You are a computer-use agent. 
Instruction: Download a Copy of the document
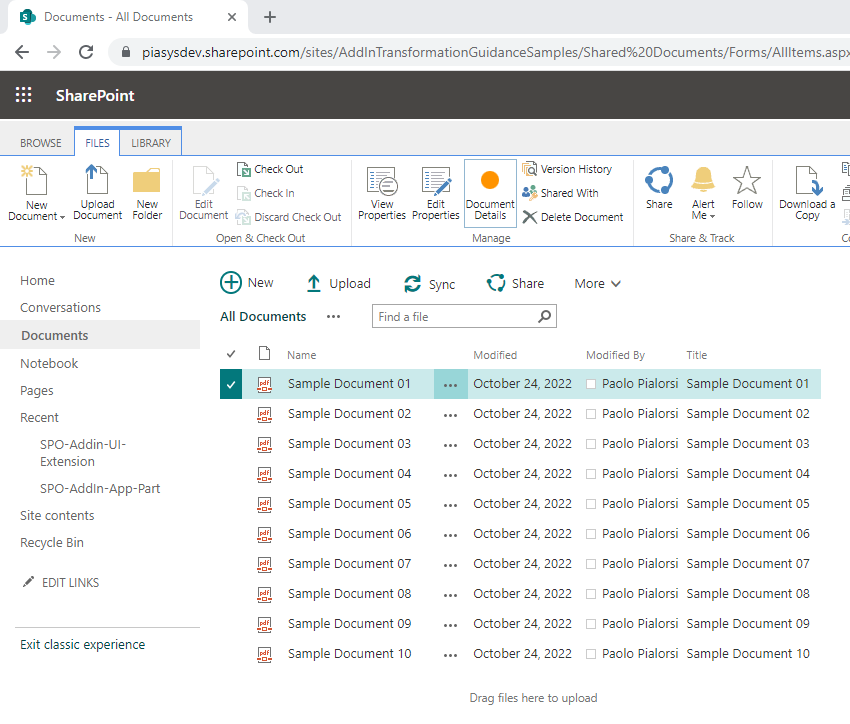tap(806, 192)
